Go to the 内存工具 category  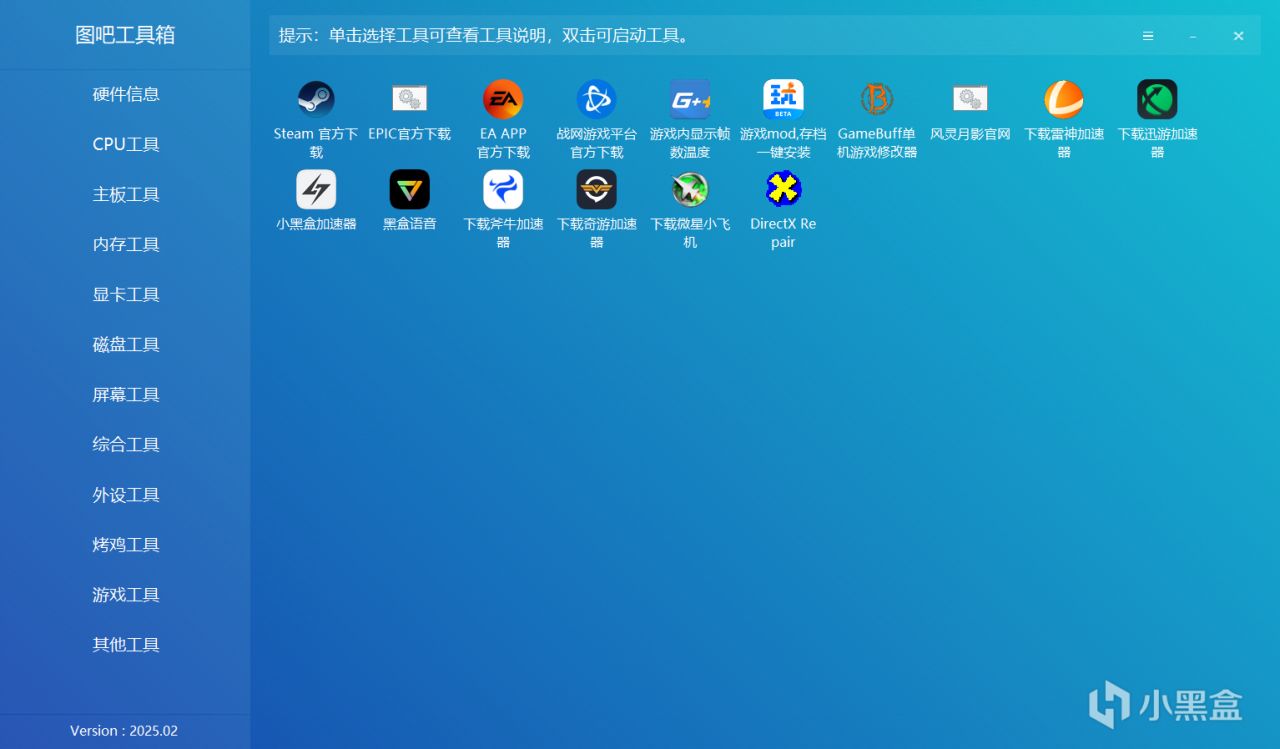tap(126, 244)
